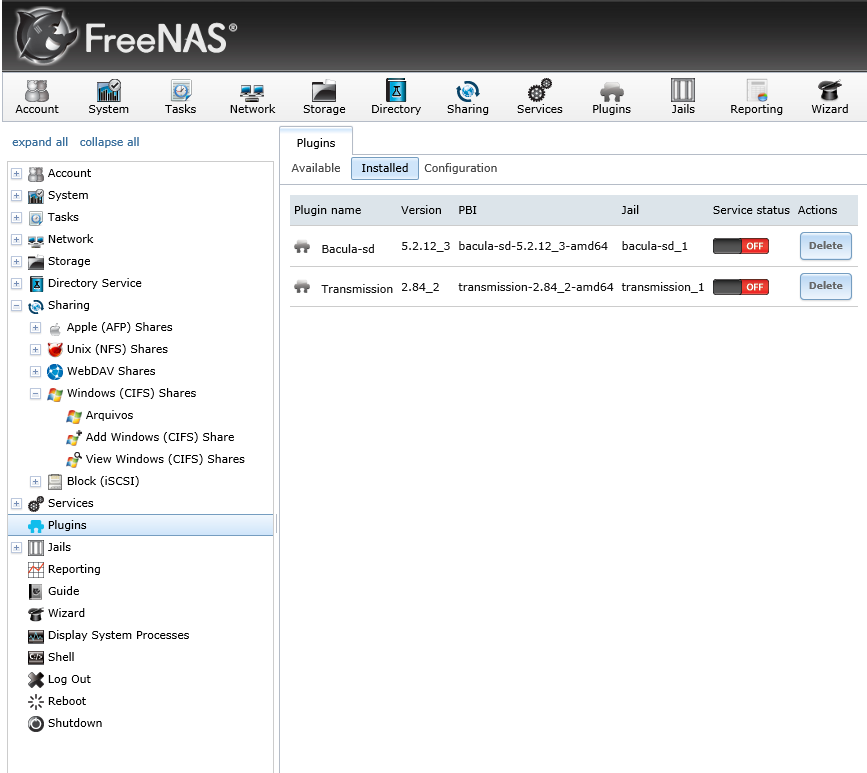Click the Transmission plugin puzzle icon

[x=302, y=286]
